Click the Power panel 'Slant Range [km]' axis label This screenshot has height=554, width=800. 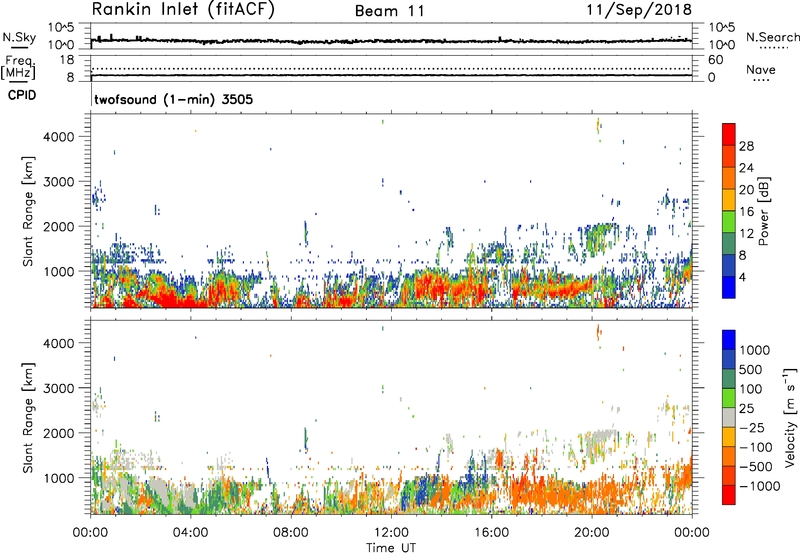[x=28, y=211]
